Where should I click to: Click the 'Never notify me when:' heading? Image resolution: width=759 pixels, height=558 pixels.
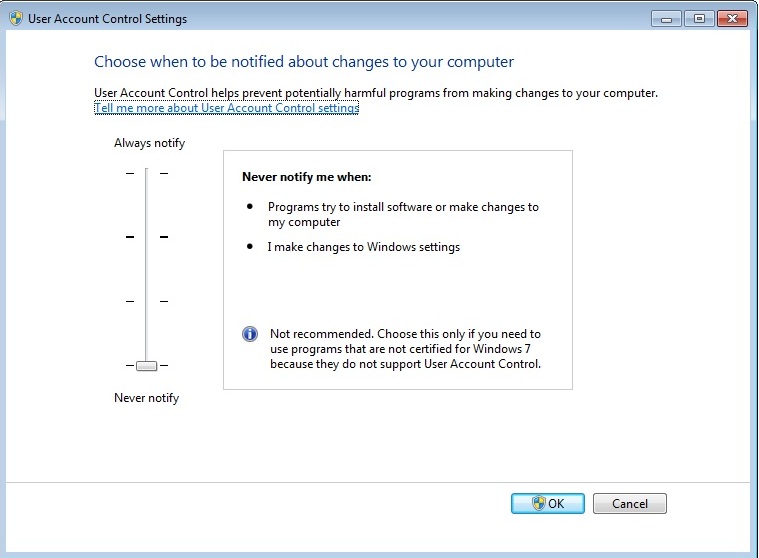tap(306, 177)
